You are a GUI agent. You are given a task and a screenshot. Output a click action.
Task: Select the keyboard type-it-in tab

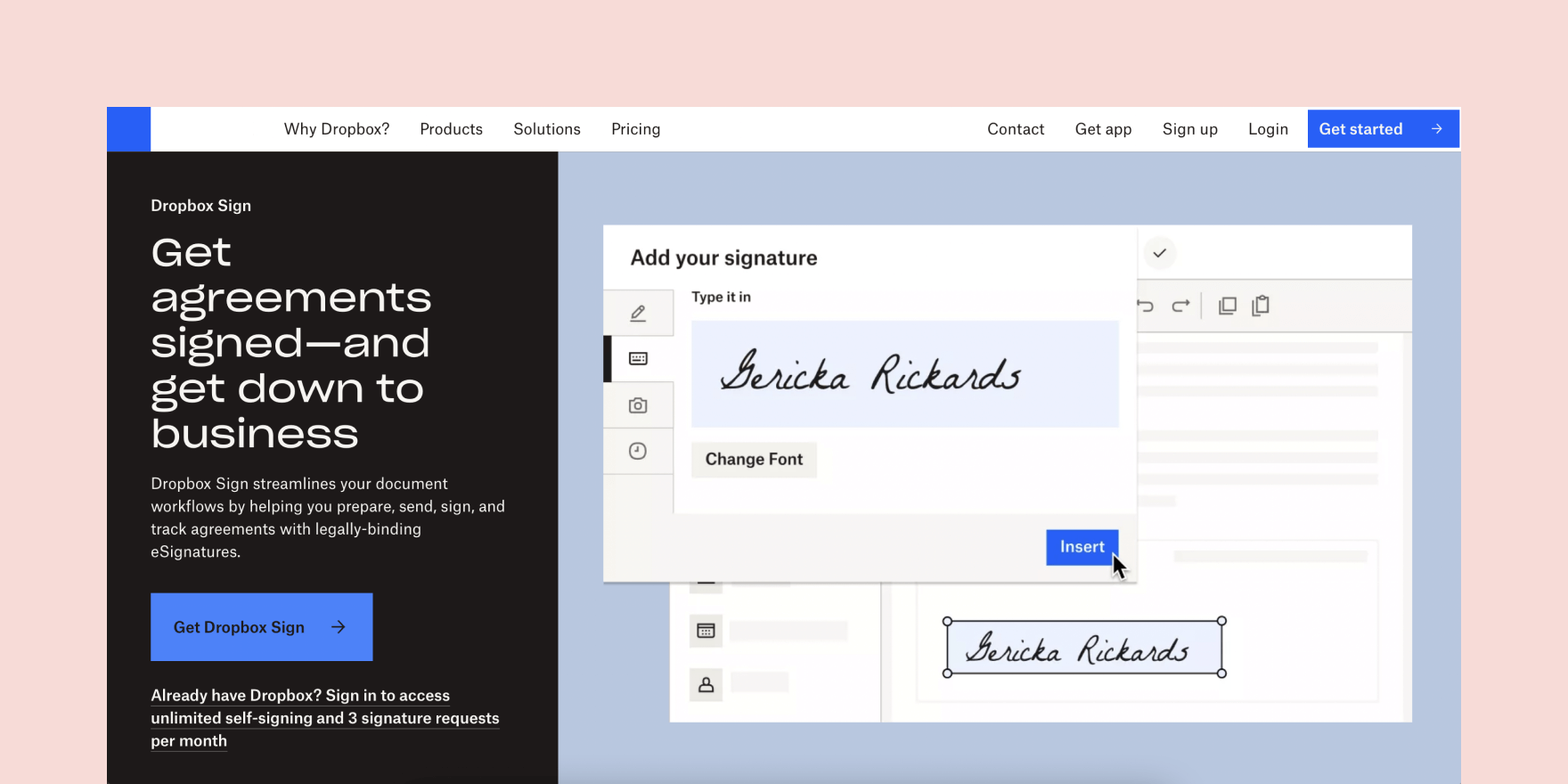(x=638, y=359)
